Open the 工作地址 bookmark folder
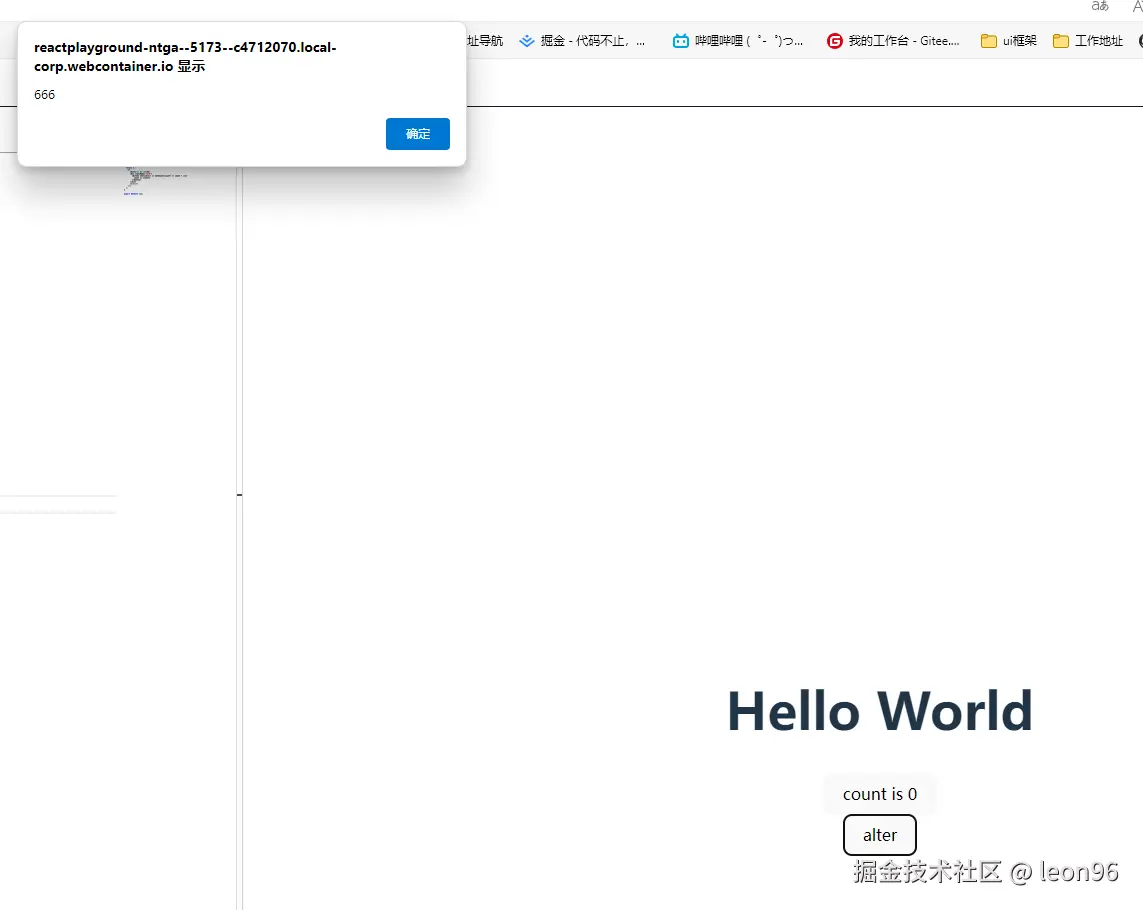The height and width of the screenshot is (910, 1143). [x=1088, y=41]
